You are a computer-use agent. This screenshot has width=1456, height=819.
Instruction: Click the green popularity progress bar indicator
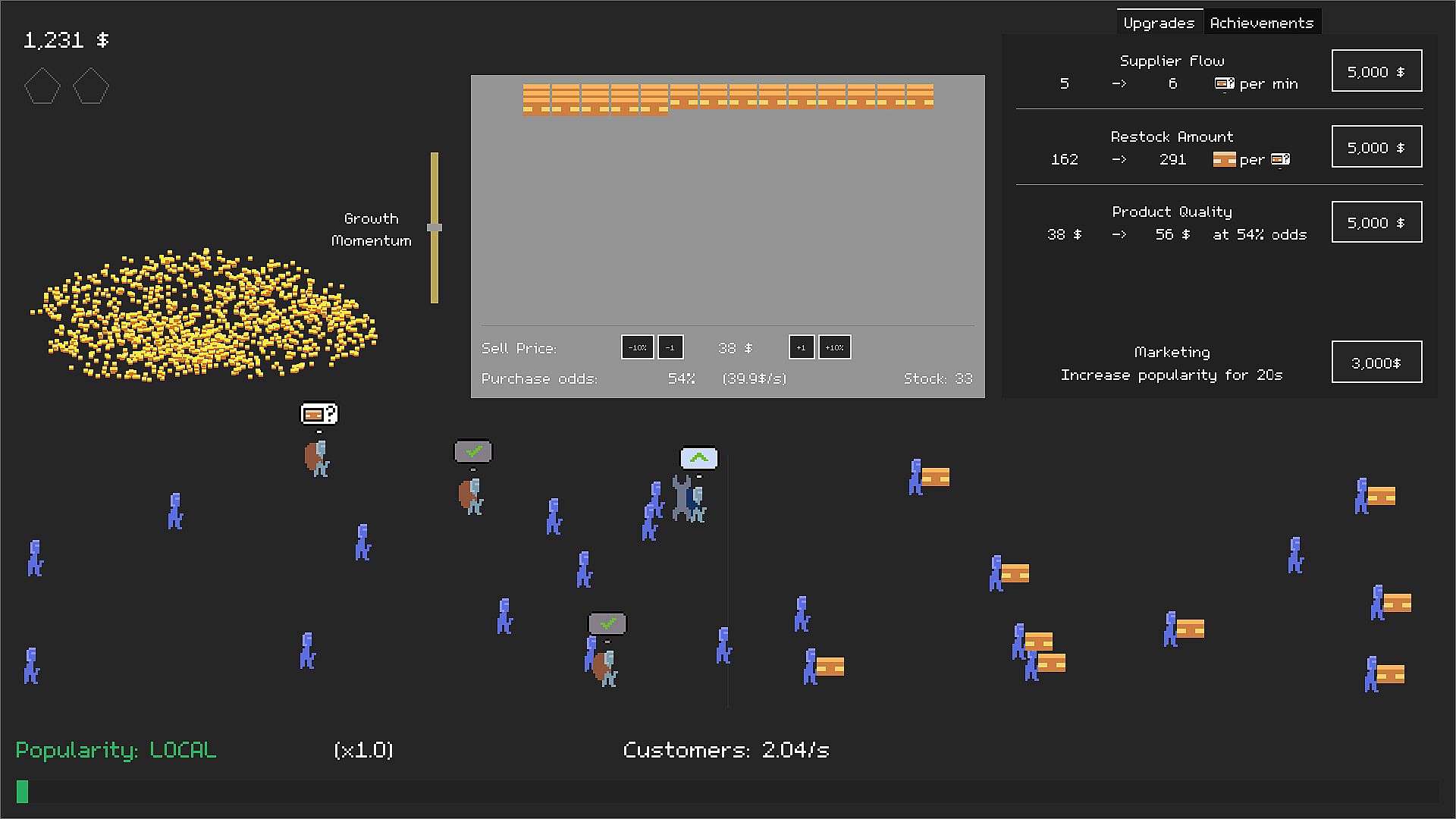(x=23, y=792)
